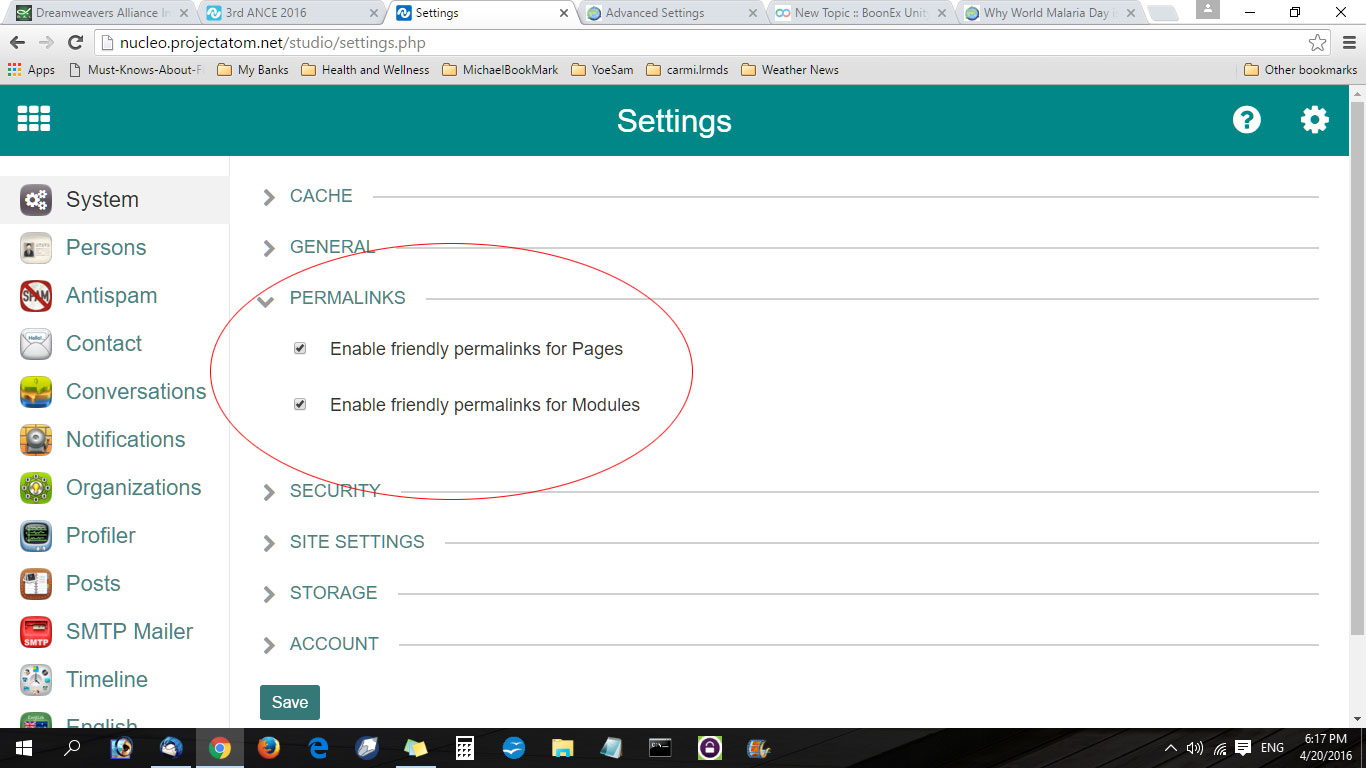The width and height of the screenshot is (1366, 768).
Task: Click the Timeline clock icon
Action: tap(36, 680)
